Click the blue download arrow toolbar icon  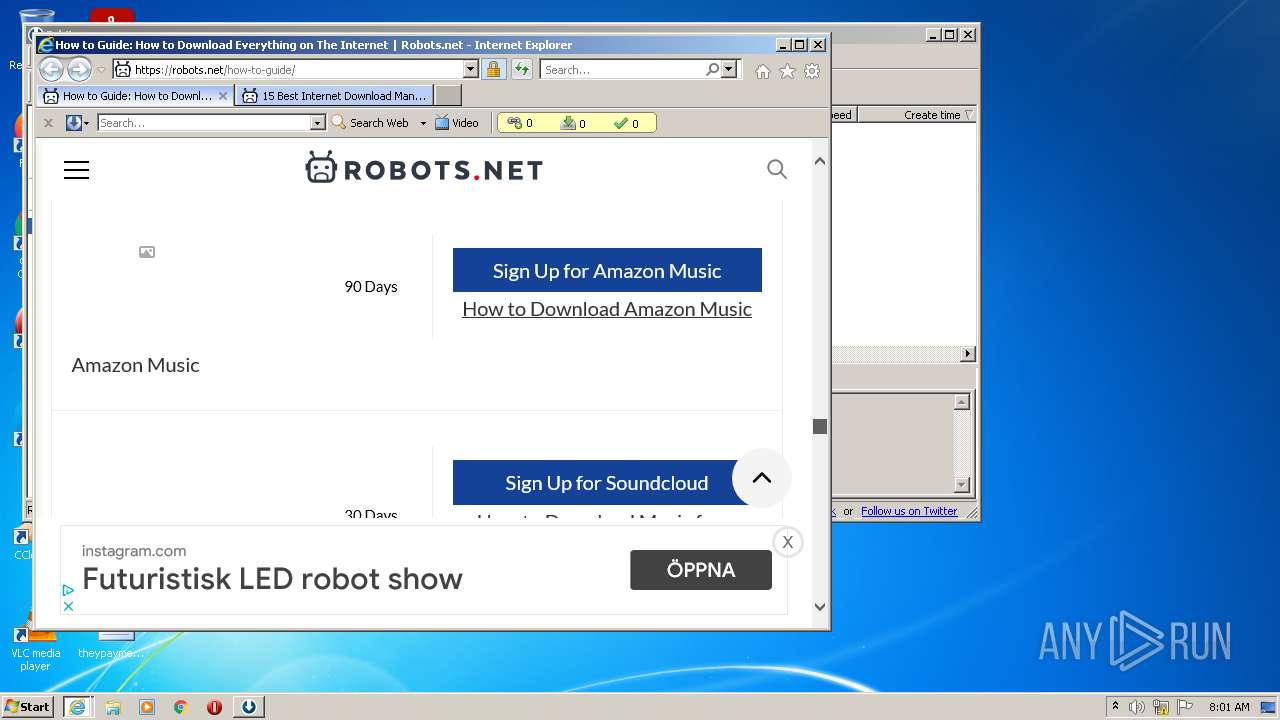73,123
